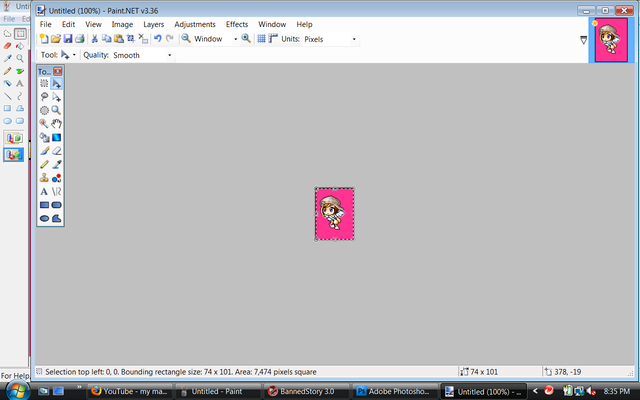640x400 pixels.
Task: Open the Units Pixels dropdown
Action: [354, 39]
